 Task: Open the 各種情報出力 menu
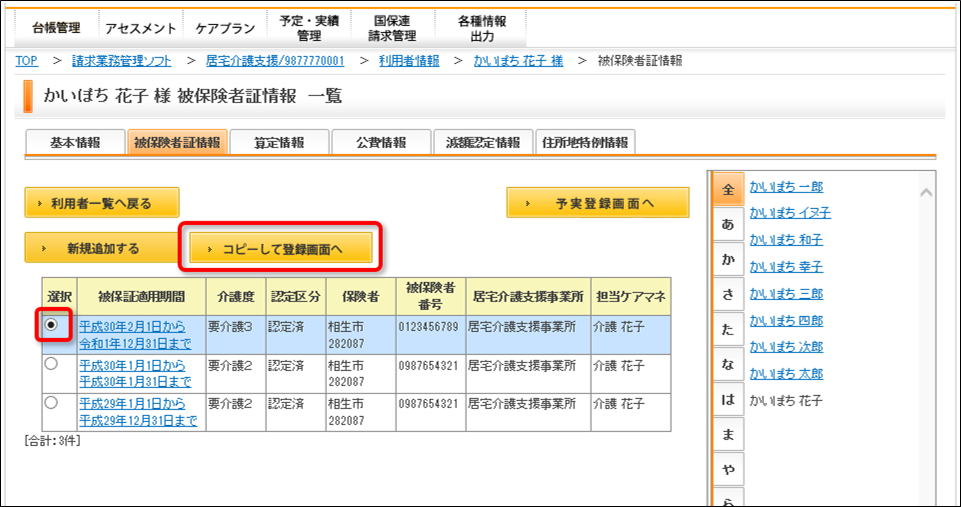coord(482,28)
